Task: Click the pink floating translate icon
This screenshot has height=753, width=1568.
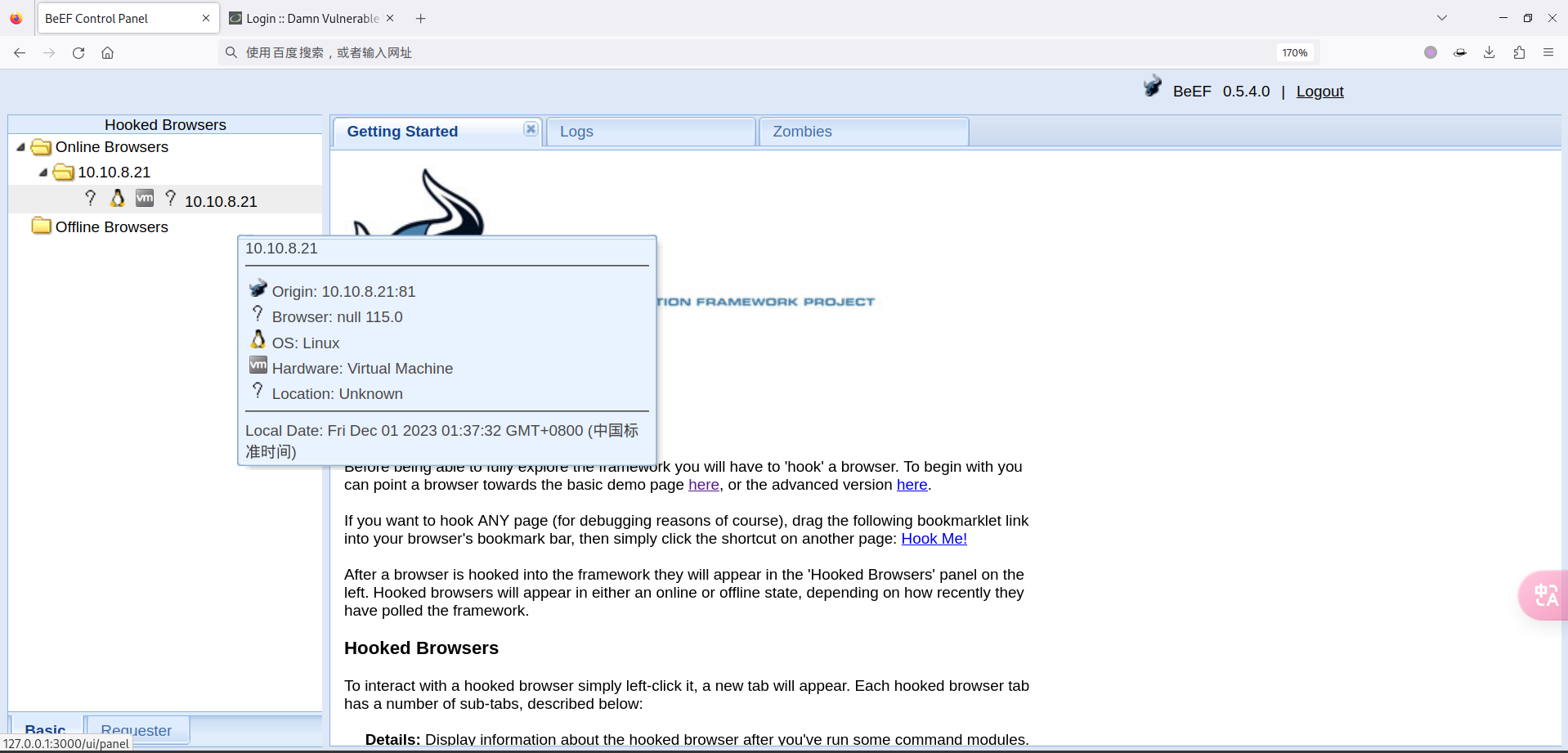Action: point(1544,595)
